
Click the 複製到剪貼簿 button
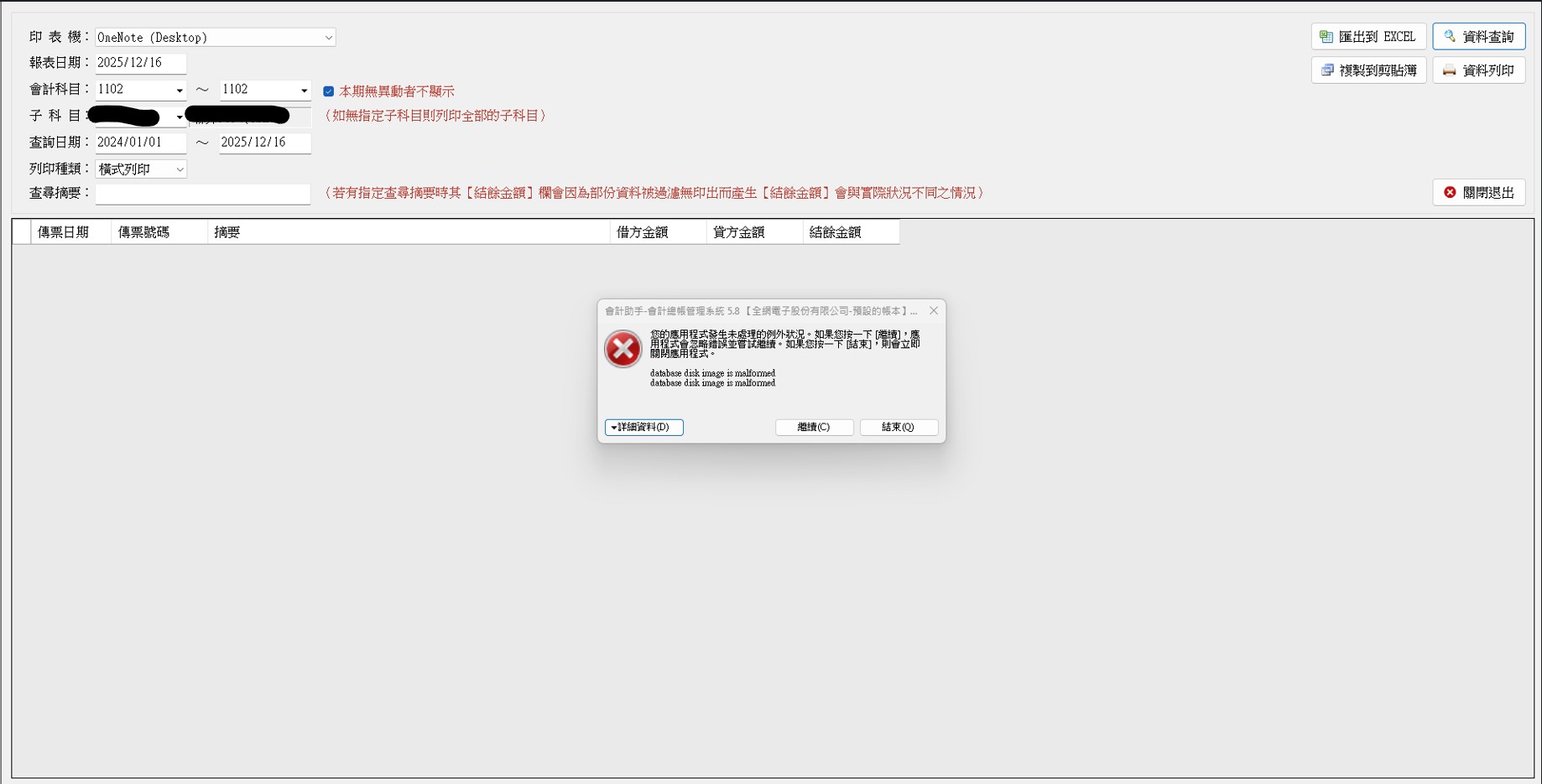click(1367, 70)
